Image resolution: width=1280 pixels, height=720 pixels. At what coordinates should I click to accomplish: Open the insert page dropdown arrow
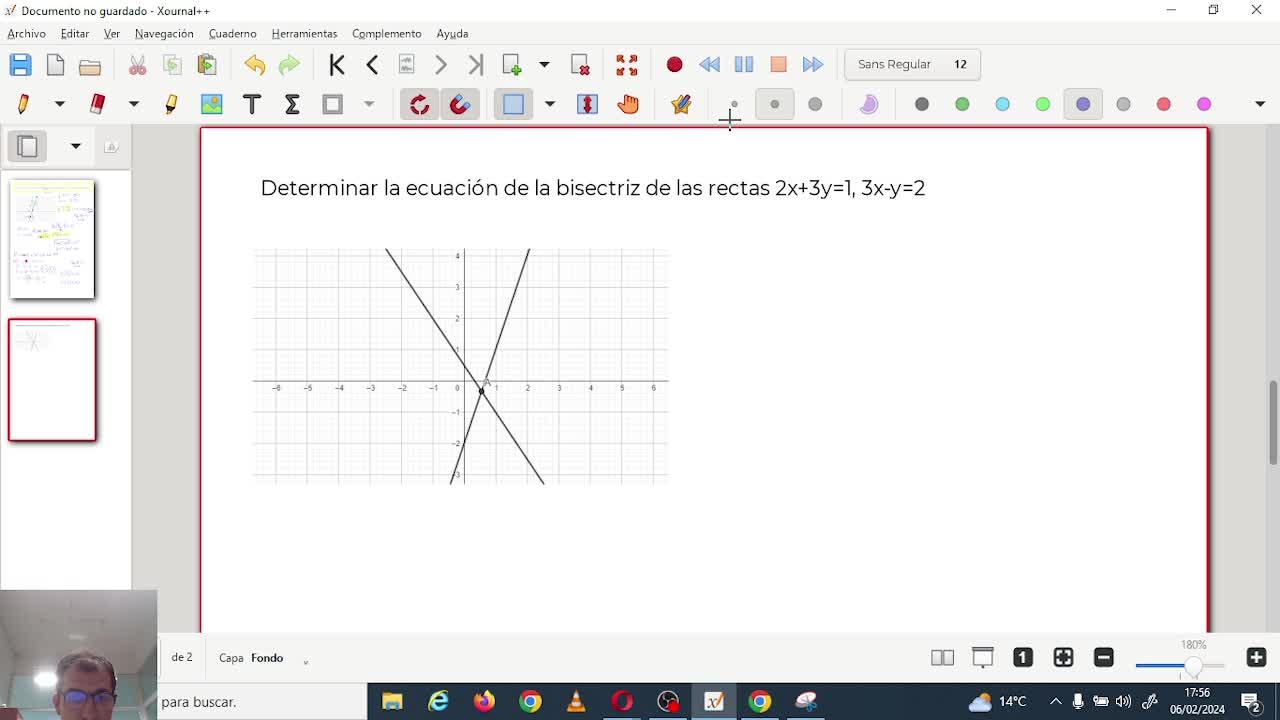click(x=544, y=65)
